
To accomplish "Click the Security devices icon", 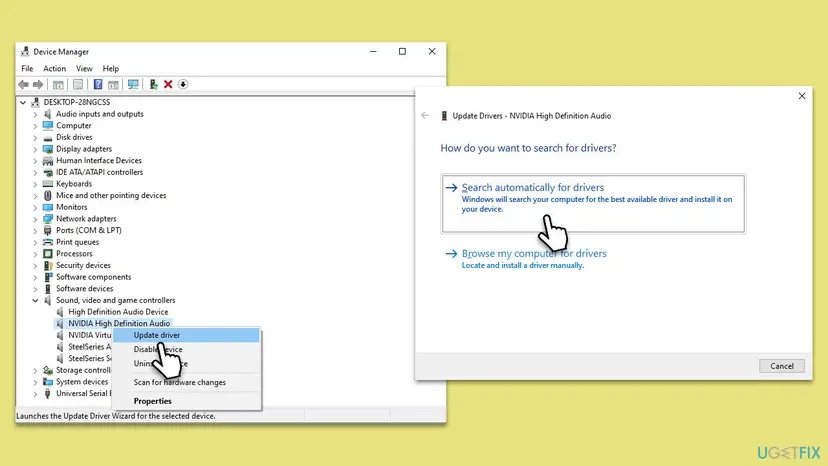I will click(x=48, y=265).
